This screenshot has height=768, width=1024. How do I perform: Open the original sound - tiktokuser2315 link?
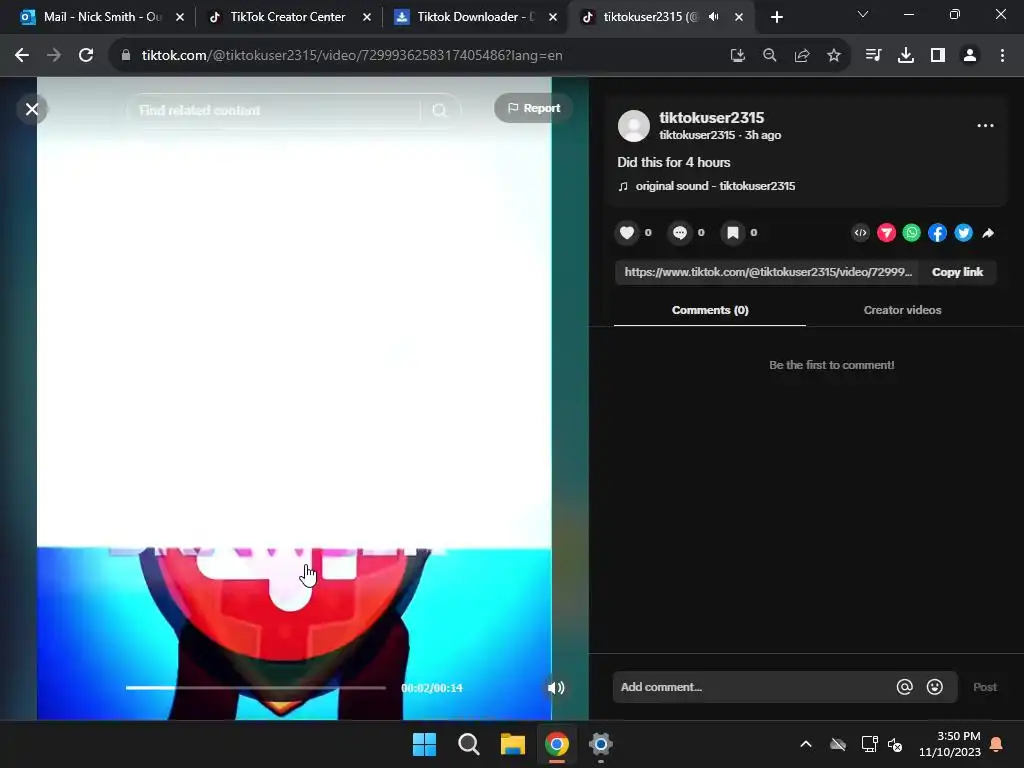(715, 186)
